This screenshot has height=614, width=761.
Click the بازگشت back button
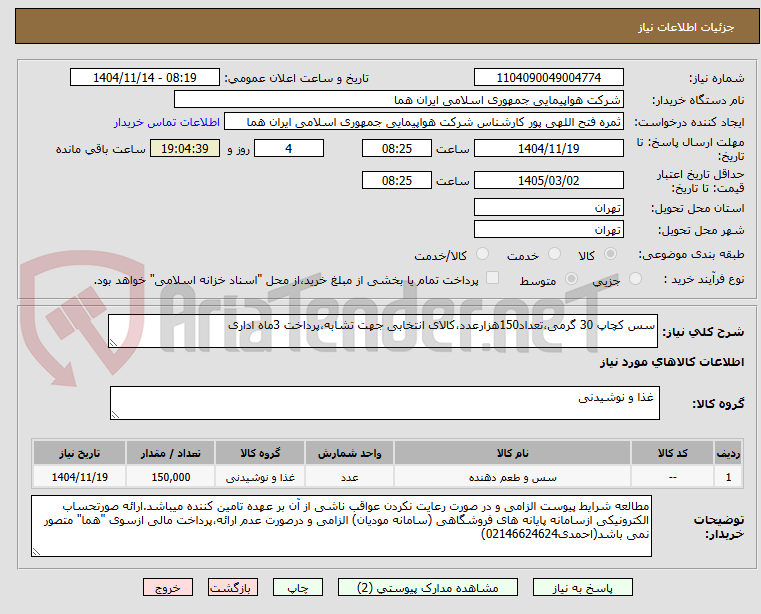(232, 588)
